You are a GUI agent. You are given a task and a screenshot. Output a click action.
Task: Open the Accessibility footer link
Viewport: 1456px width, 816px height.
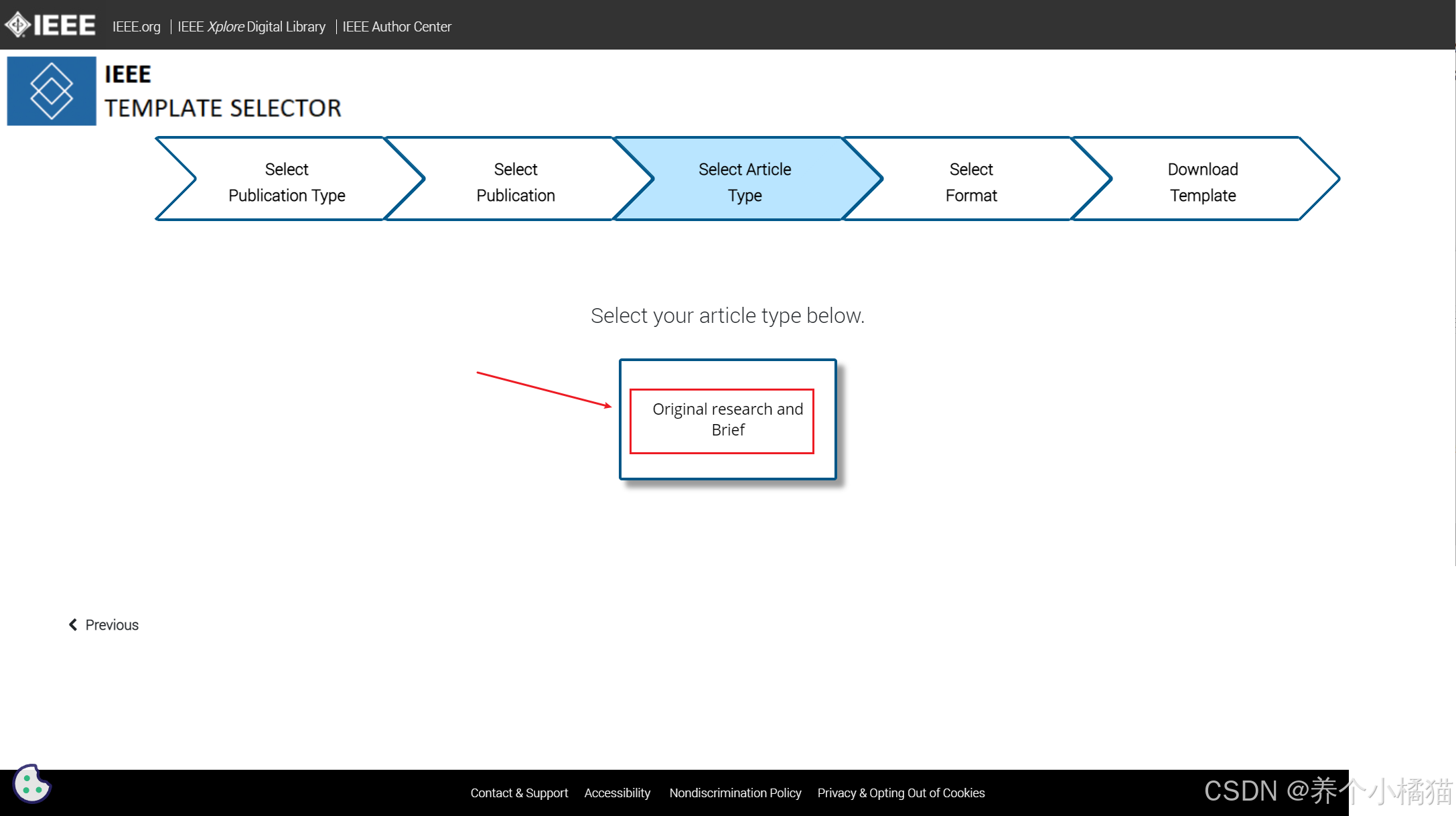pos(617,793)
